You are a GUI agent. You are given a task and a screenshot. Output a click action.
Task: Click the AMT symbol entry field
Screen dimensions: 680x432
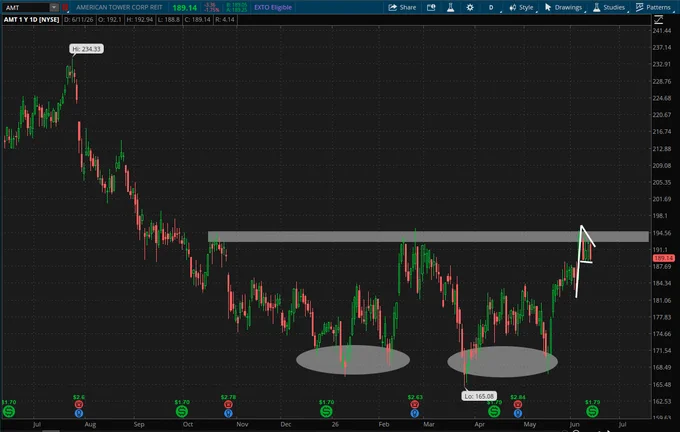[26, 7]
